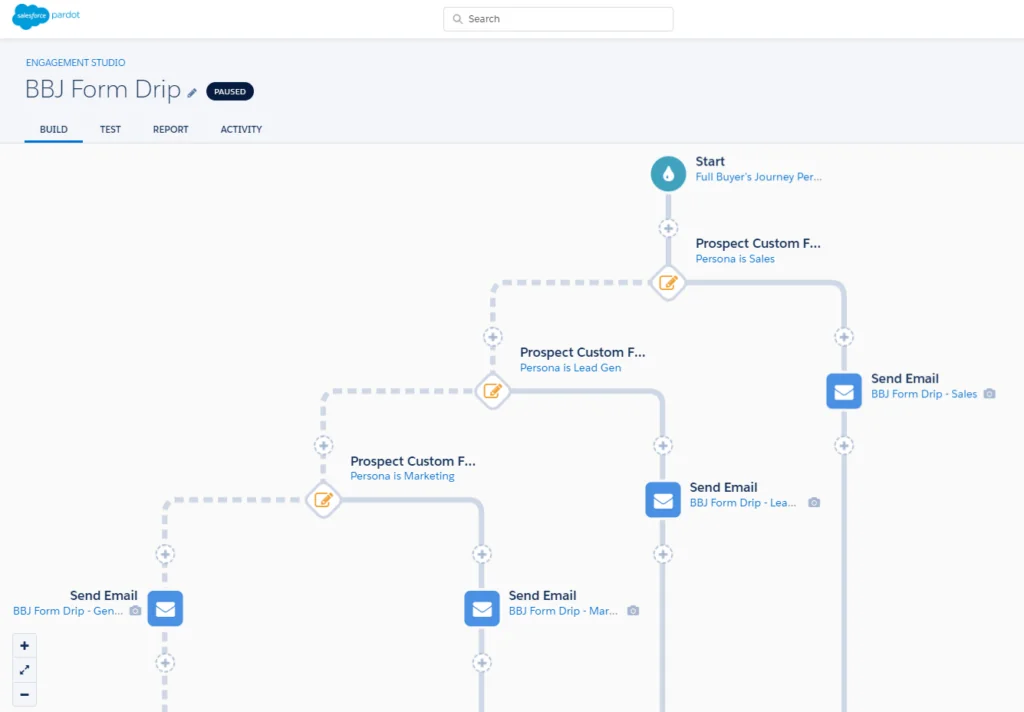This screenshot has width=1024, height=712.
Task: Add a step above the Persona is Marketing rule
Action: pyautogui.click(x=323, y=445)
